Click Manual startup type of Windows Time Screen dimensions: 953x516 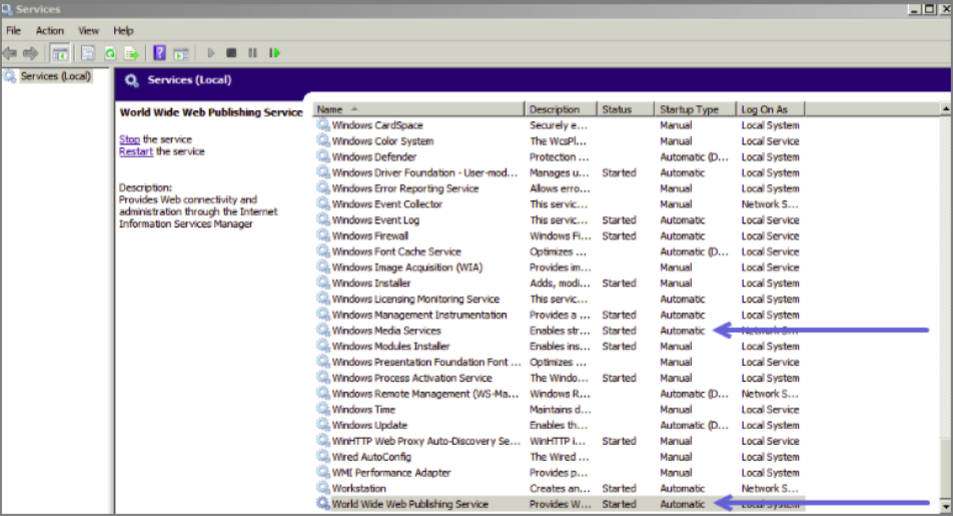click(x=676, y=410)
